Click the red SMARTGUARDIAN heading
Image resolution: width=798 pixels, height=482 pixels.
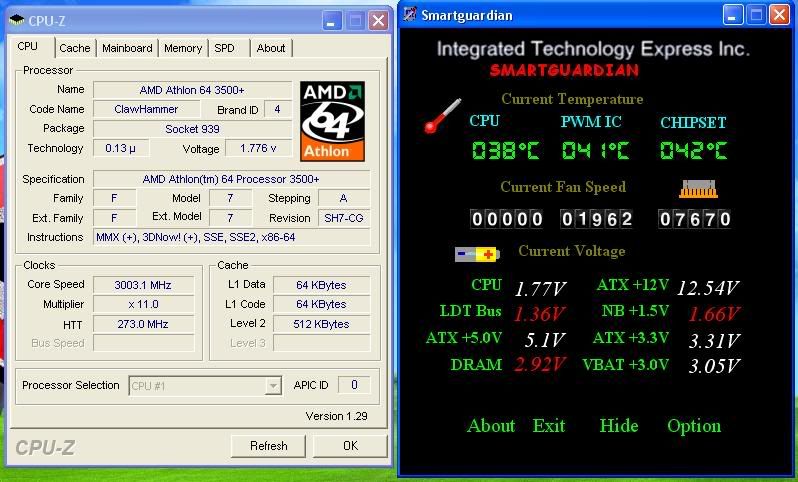pyautogui.click(x=564, y=70)
